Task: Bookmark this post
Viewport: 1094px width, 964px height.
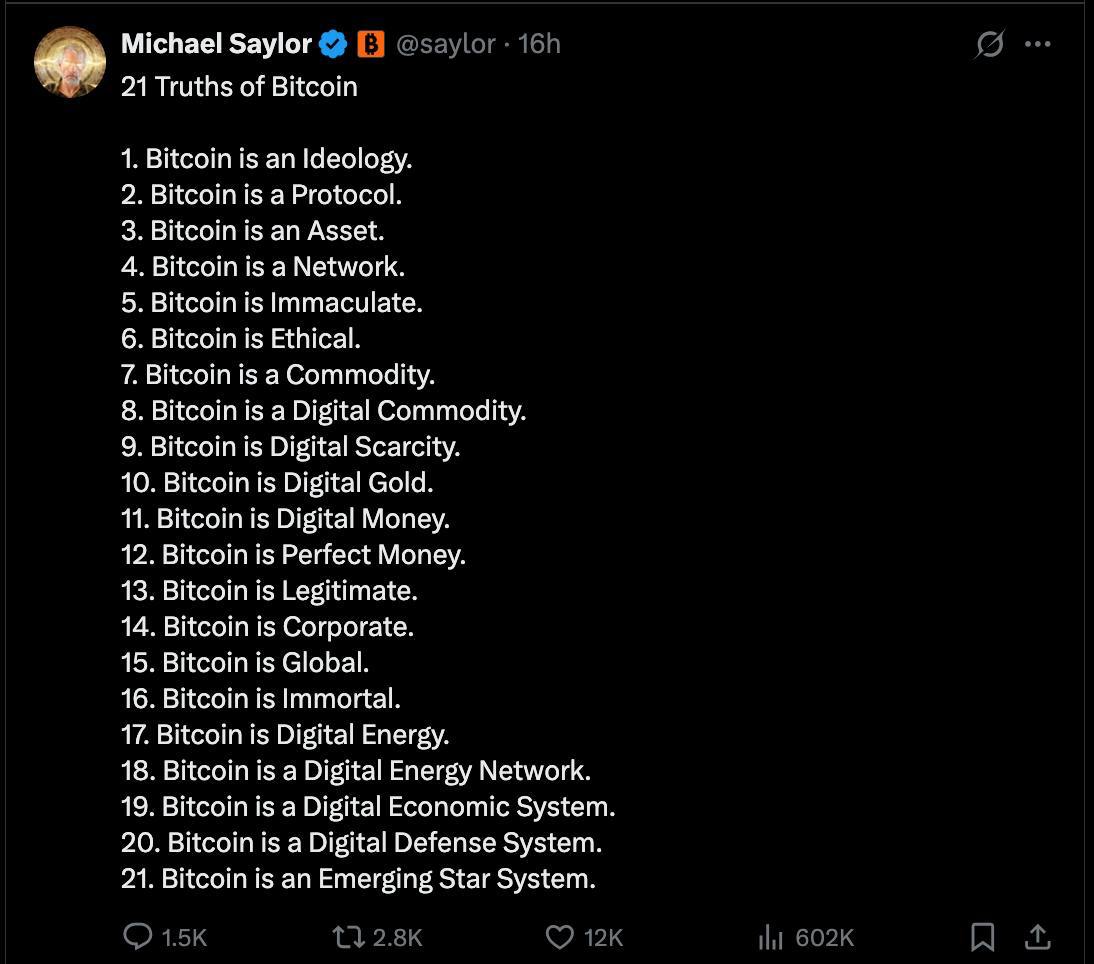Action: tap(982, 937)
